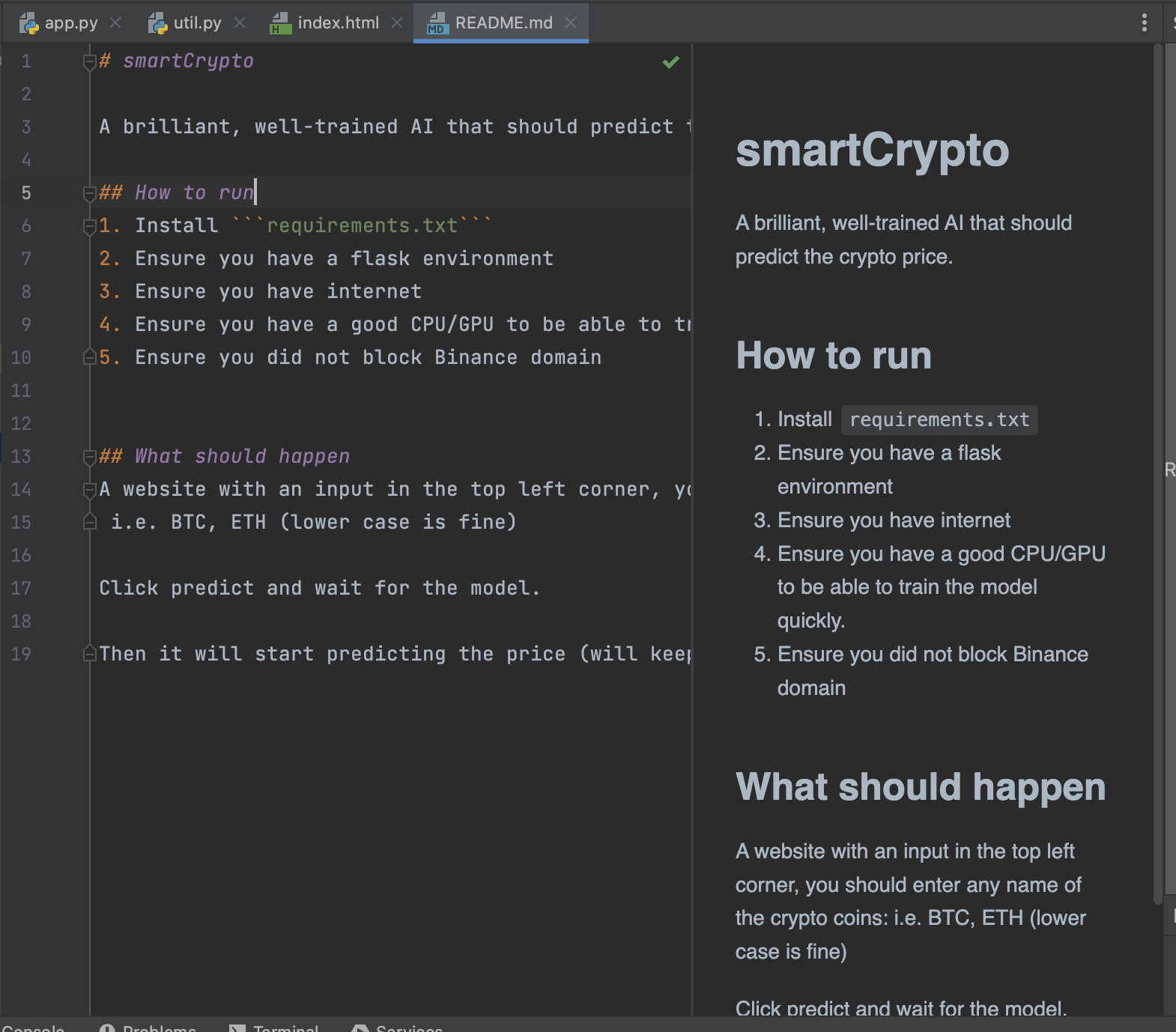This screenshot has height=1032, width=1176.
Task: Click 'Then it will start predicting' source line
Action: [395, 655]
